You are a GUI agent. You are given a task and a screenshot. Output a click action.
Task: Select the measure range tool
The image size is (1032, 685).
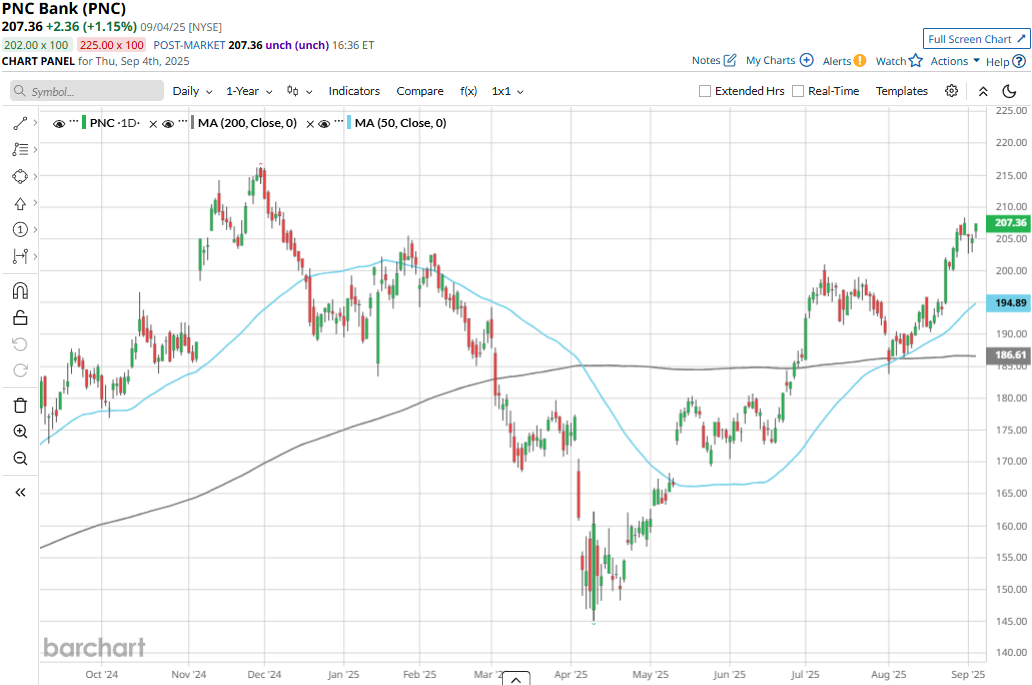click(20, 256)
